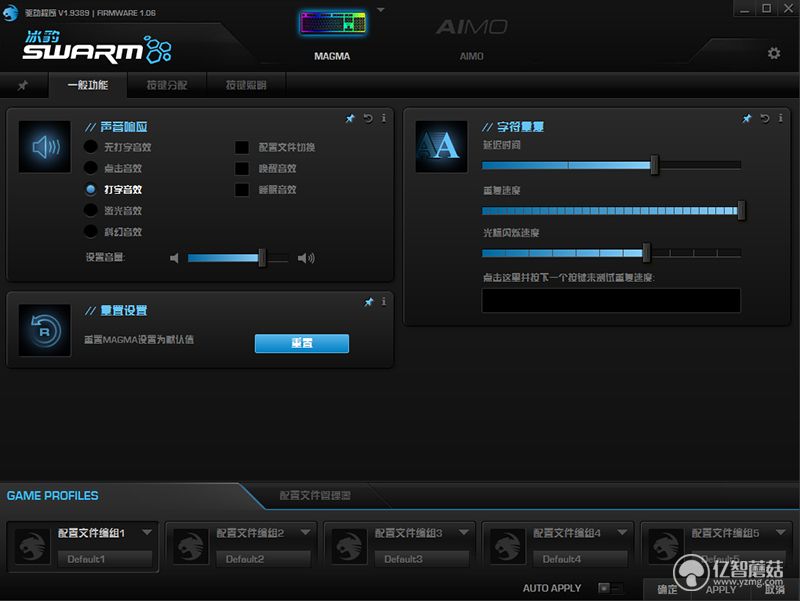Click the Default4 profile name field
Image resolution: width=800 pixels, height=601 pixels.
pos(580,559)
